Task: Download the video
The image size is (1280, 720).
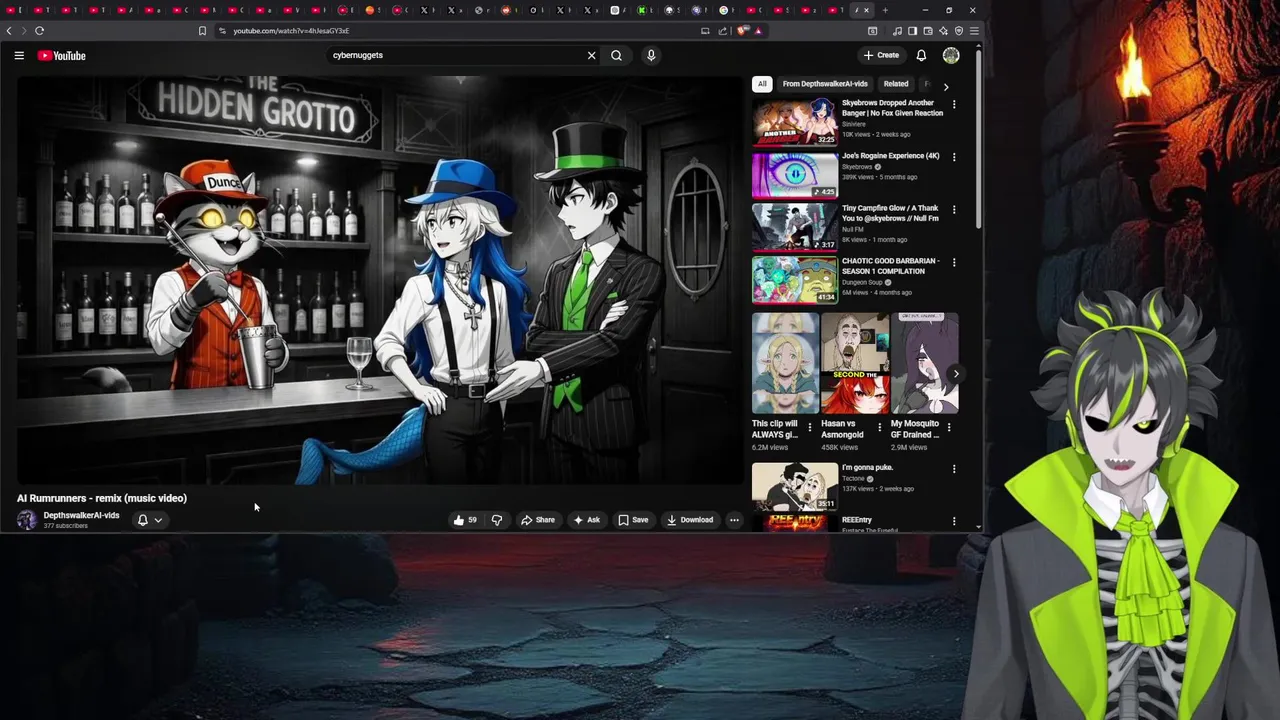Action: point(690,520)
